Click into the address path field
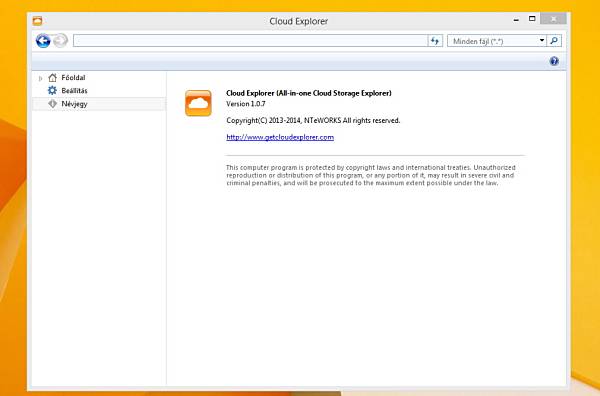 tap(250, 41)
